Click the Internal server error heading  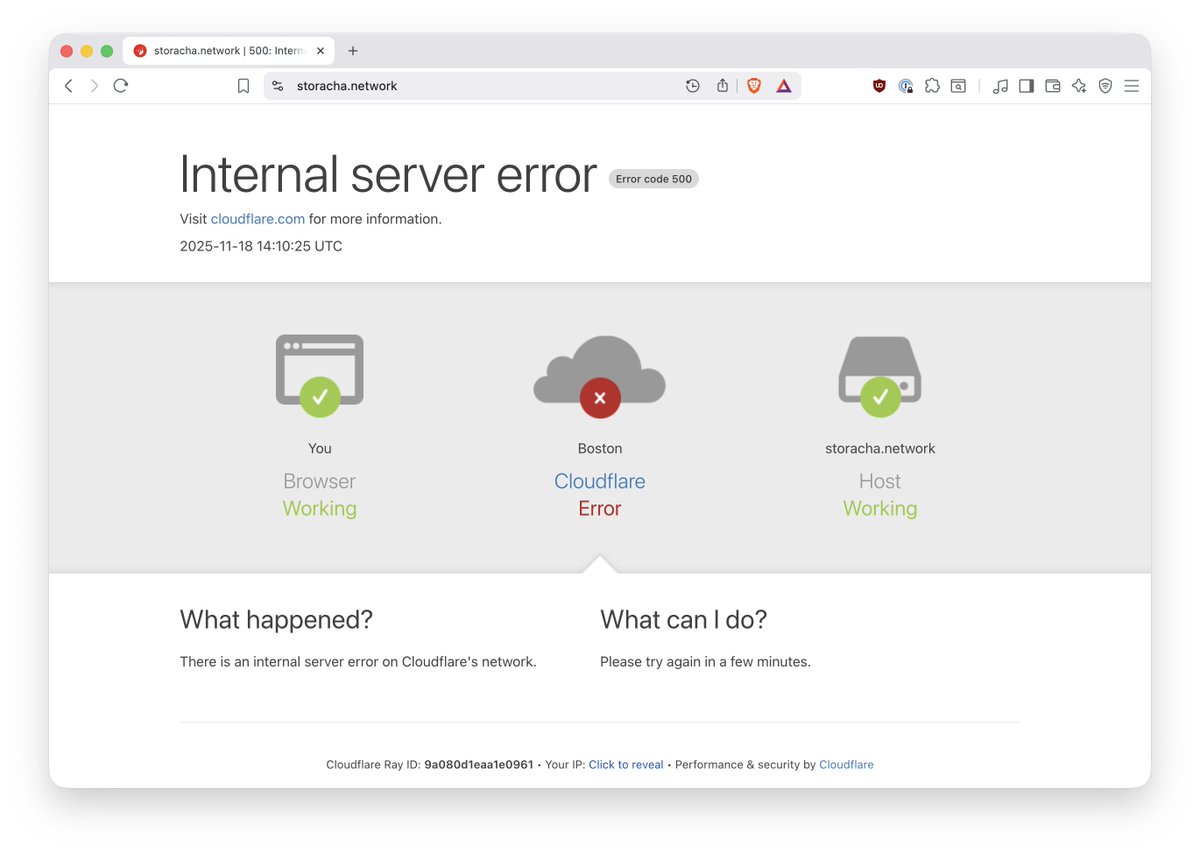pyautogui.click(x=388, y=174)
